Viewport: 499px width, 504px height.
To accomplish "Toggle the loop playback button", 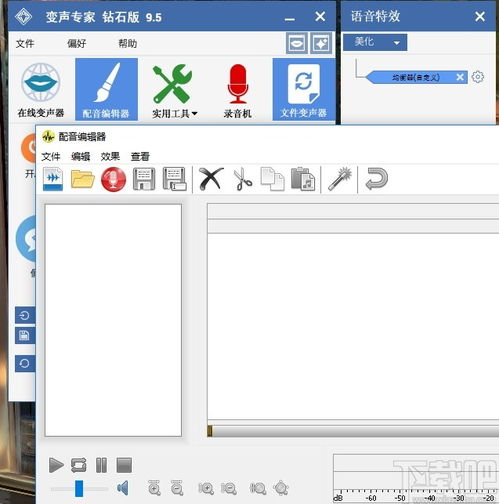I will coord(79,465).
